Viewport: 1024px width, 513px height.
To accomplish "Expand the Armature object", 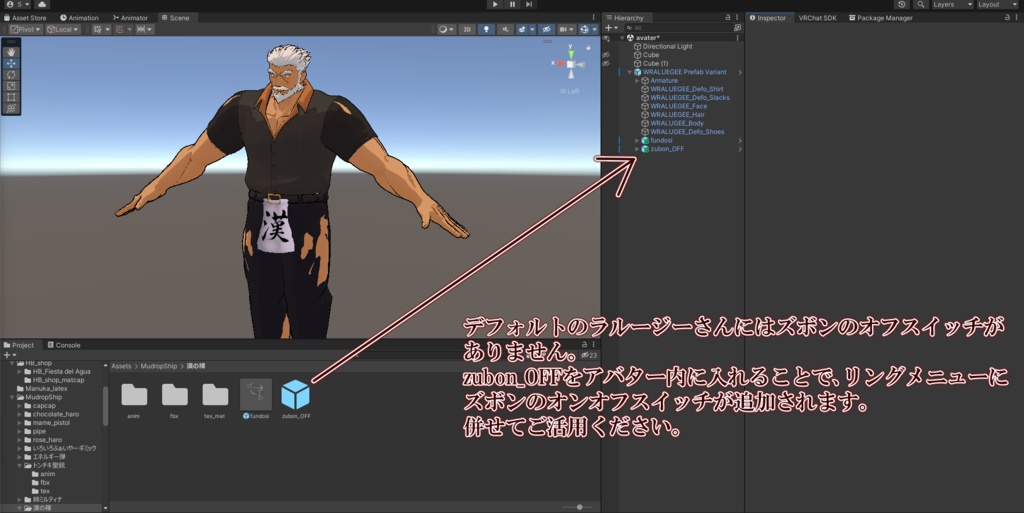I will coord(637,80).
